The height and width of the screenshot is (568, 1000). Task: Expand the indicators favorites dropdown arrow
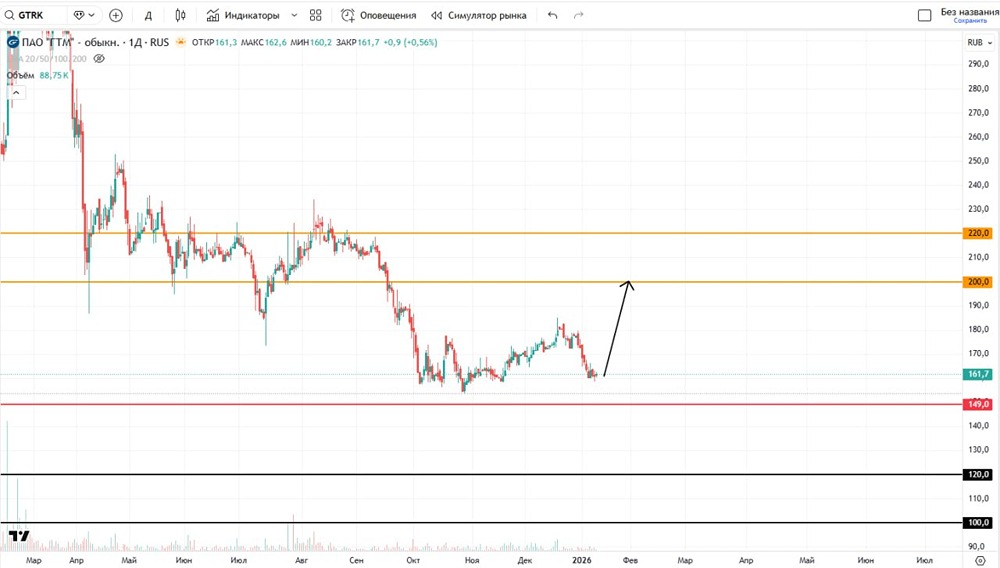tap(294, 15)
